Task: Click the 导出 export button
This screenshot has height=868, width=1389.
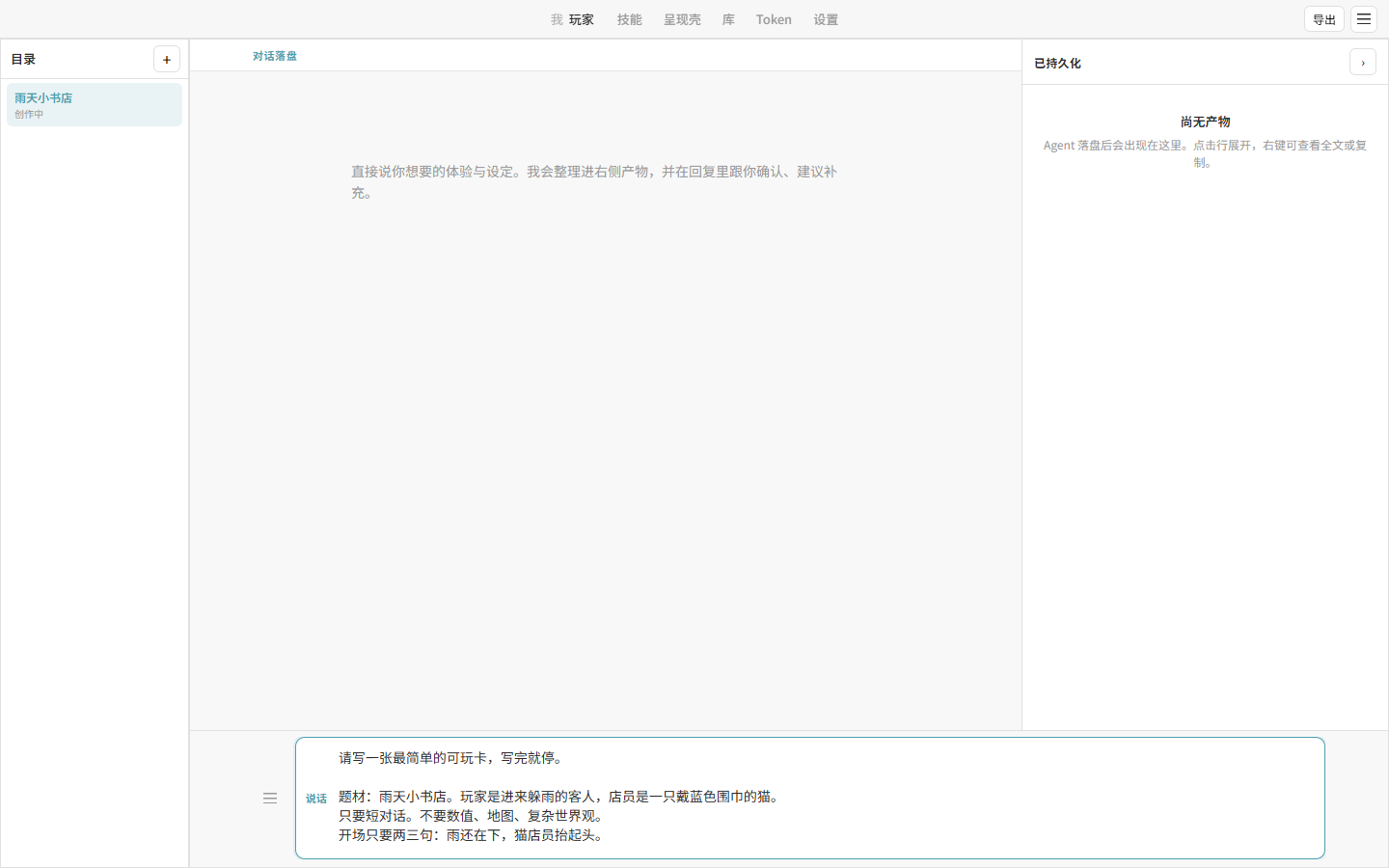Action: click(1324, 19)
